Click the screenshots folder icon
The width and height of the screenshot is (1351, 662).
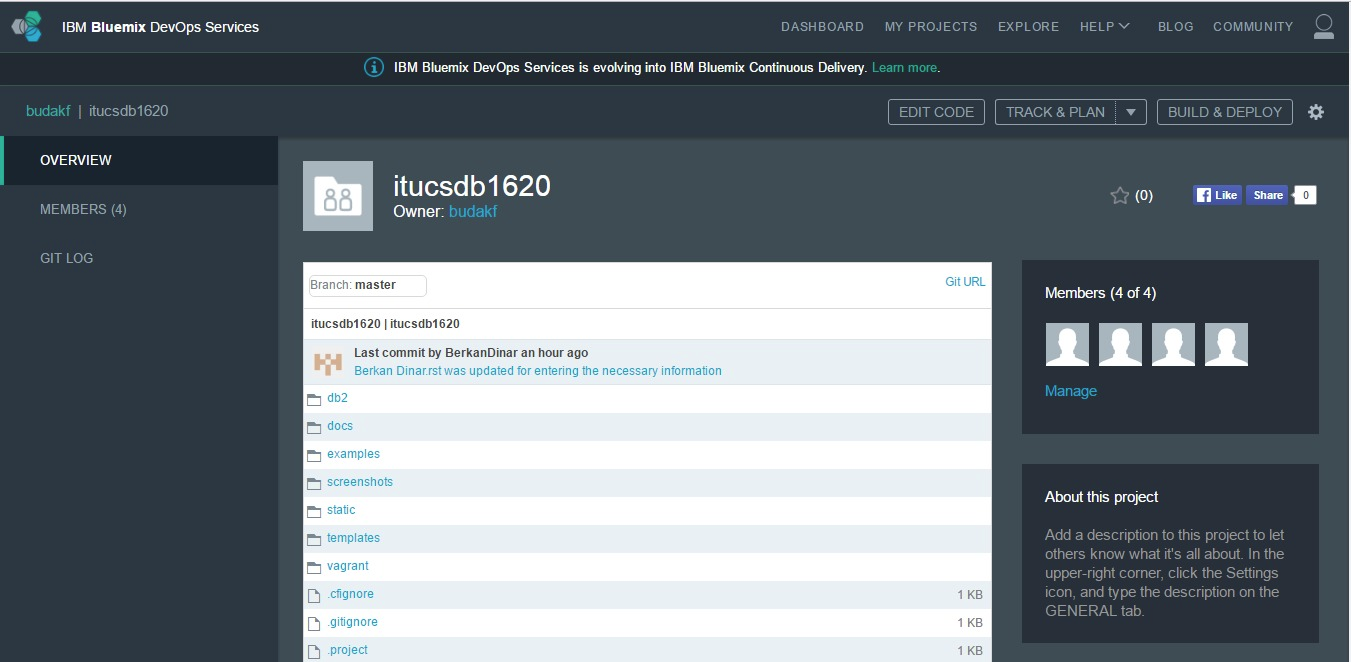314,483
